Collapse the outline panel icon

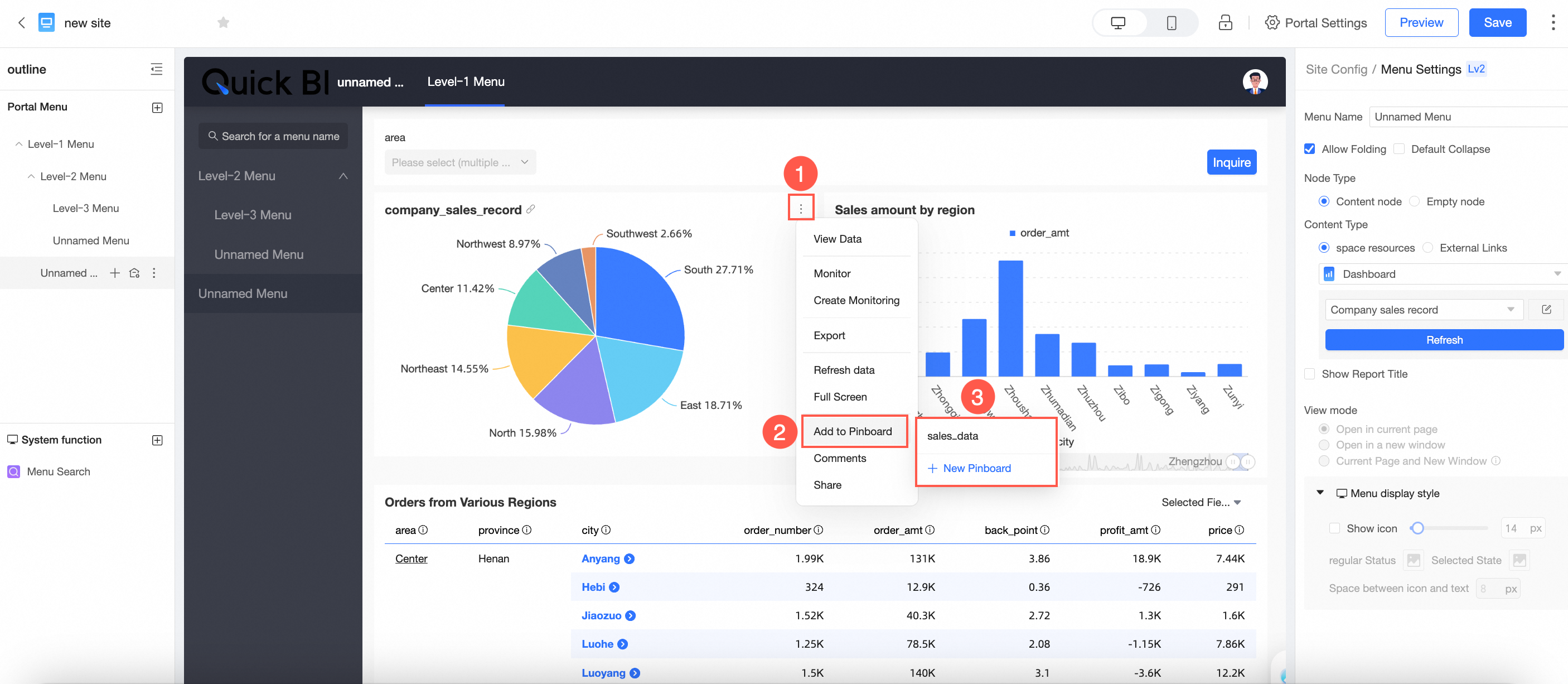pos(157,69)
